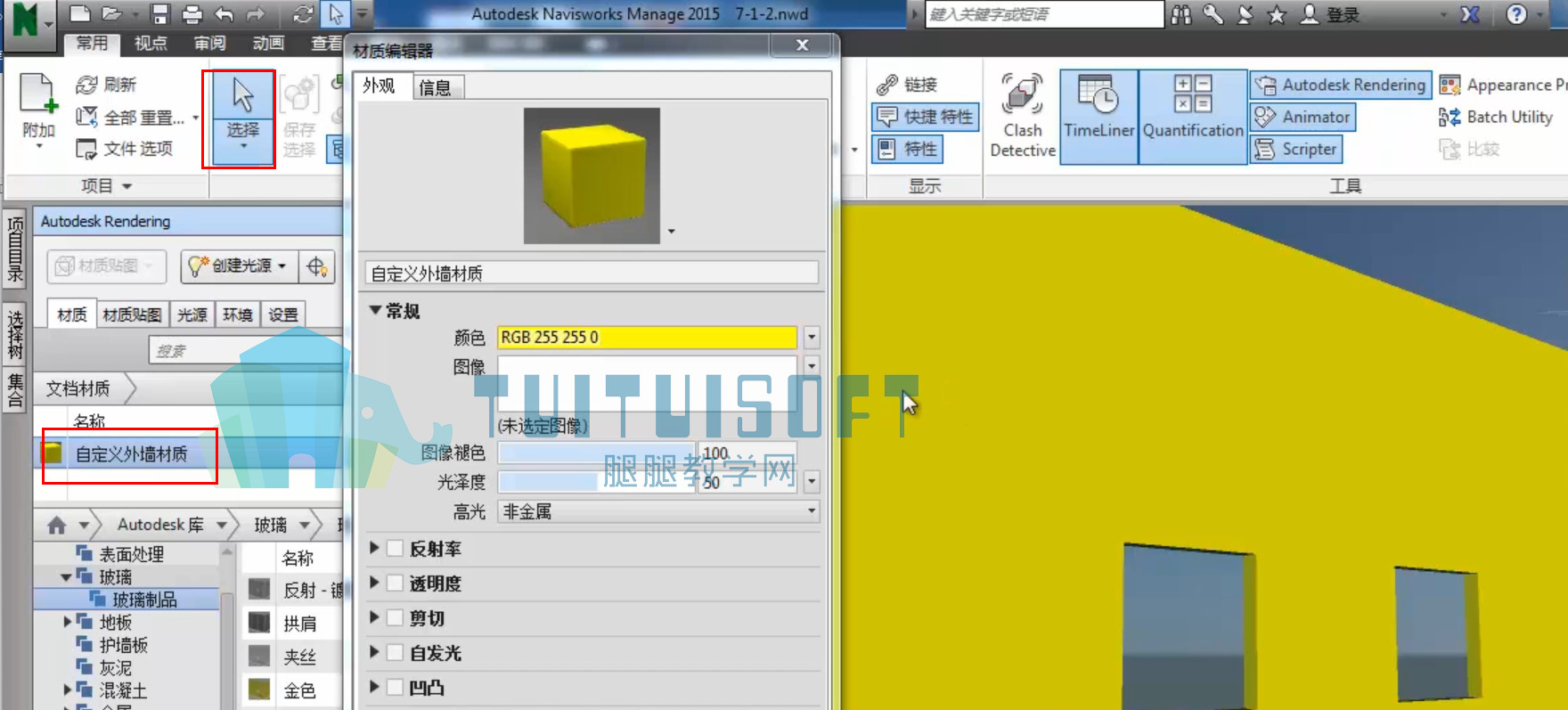Open the 高光 non-metal dropdown
1568x710 pixels.
658,511
